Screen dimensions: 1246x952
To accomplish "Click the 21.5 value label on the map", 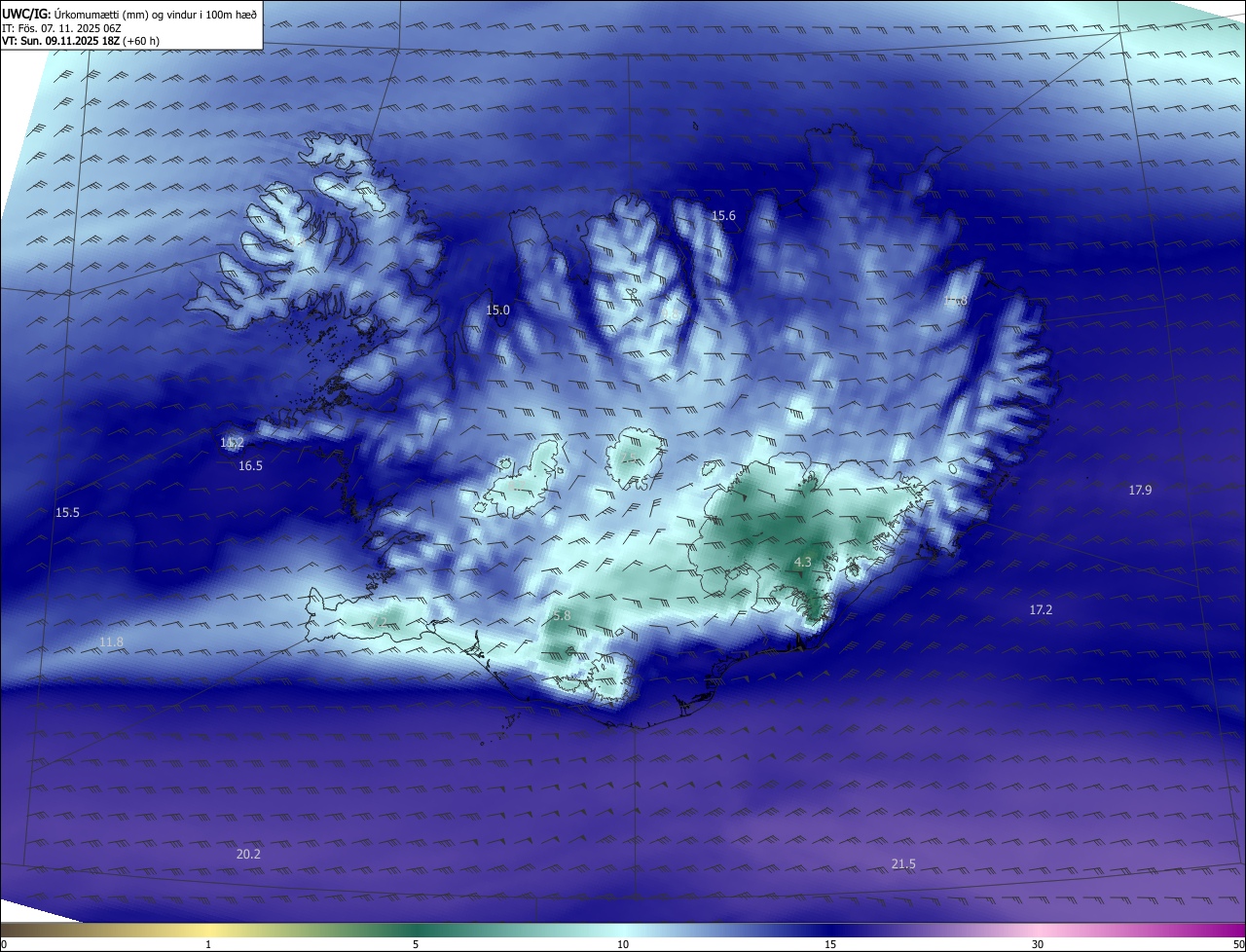I will click(903, 864).
